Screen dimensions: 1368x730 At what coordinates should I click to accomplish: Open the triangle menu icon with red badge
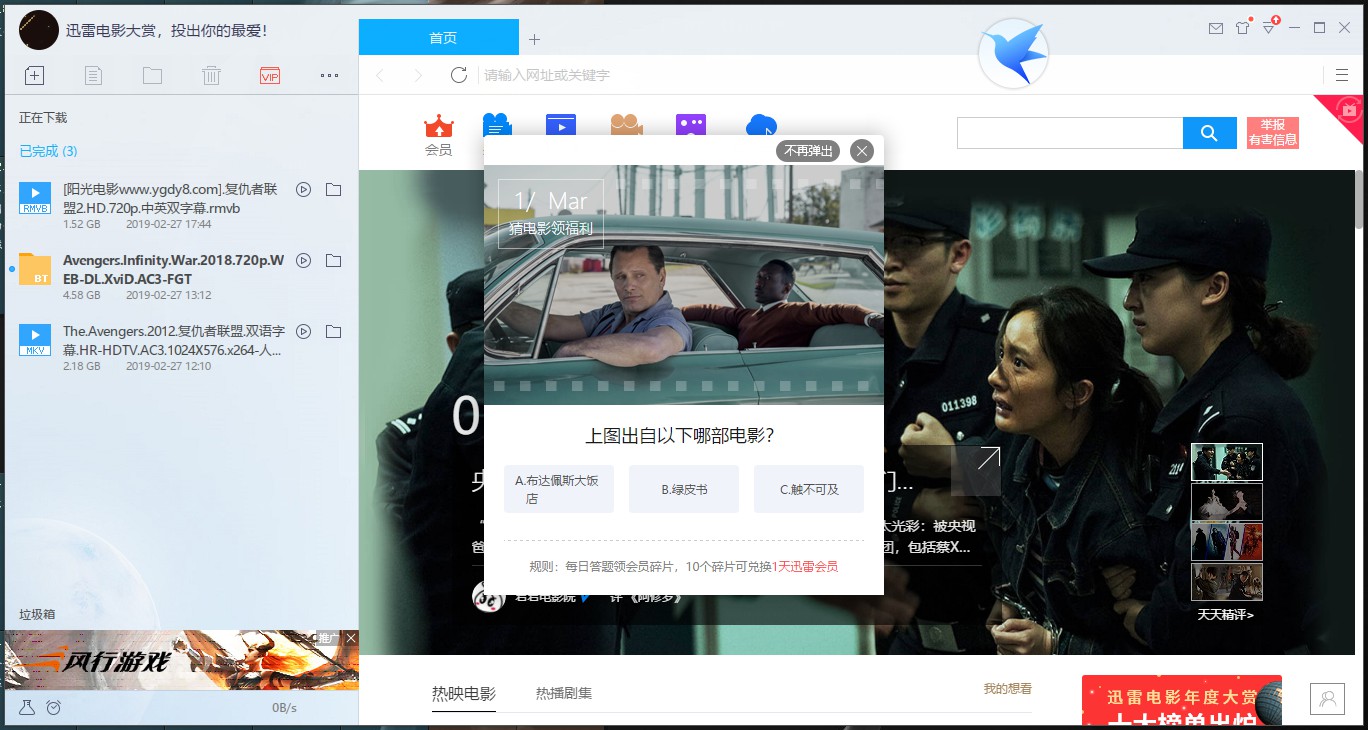[1270, 27]
